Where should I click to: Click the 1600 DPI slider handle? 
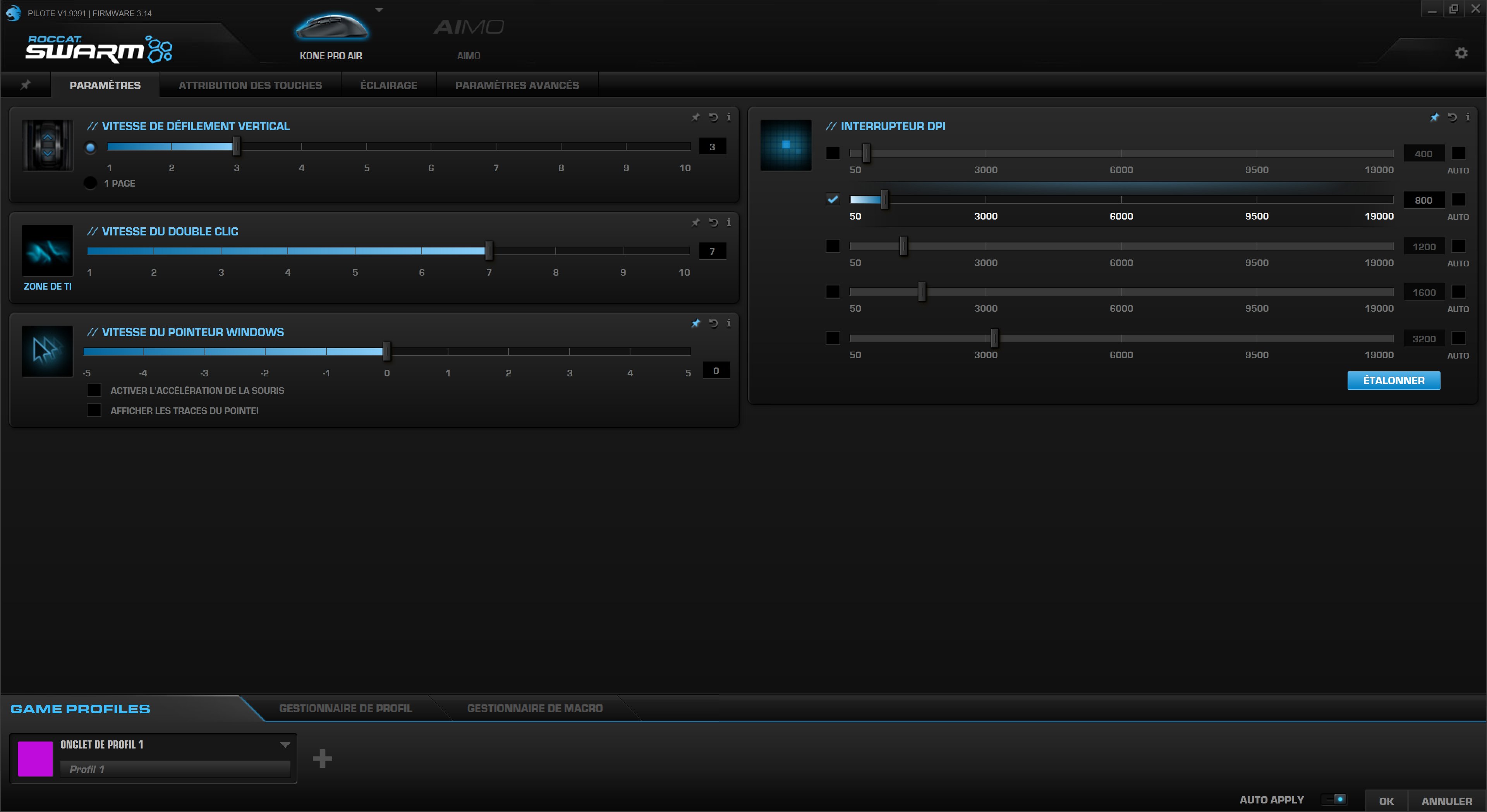922,292
